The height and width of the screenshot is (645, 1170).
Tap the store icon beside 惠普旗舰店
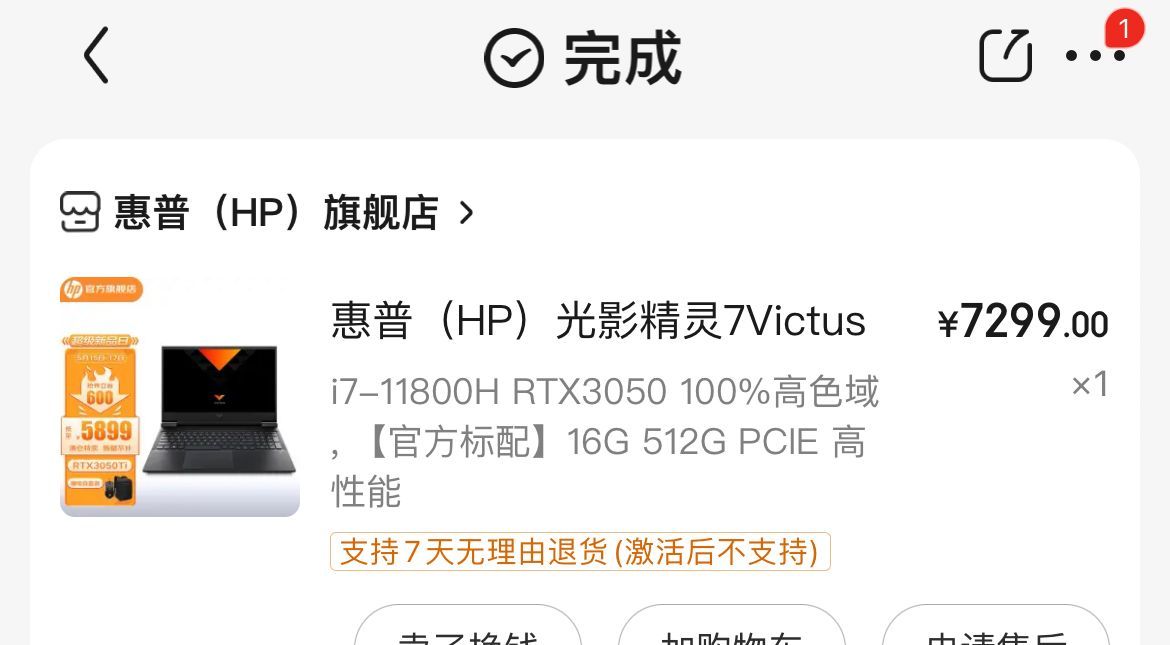pyautogui.click(x=80, y=212)
